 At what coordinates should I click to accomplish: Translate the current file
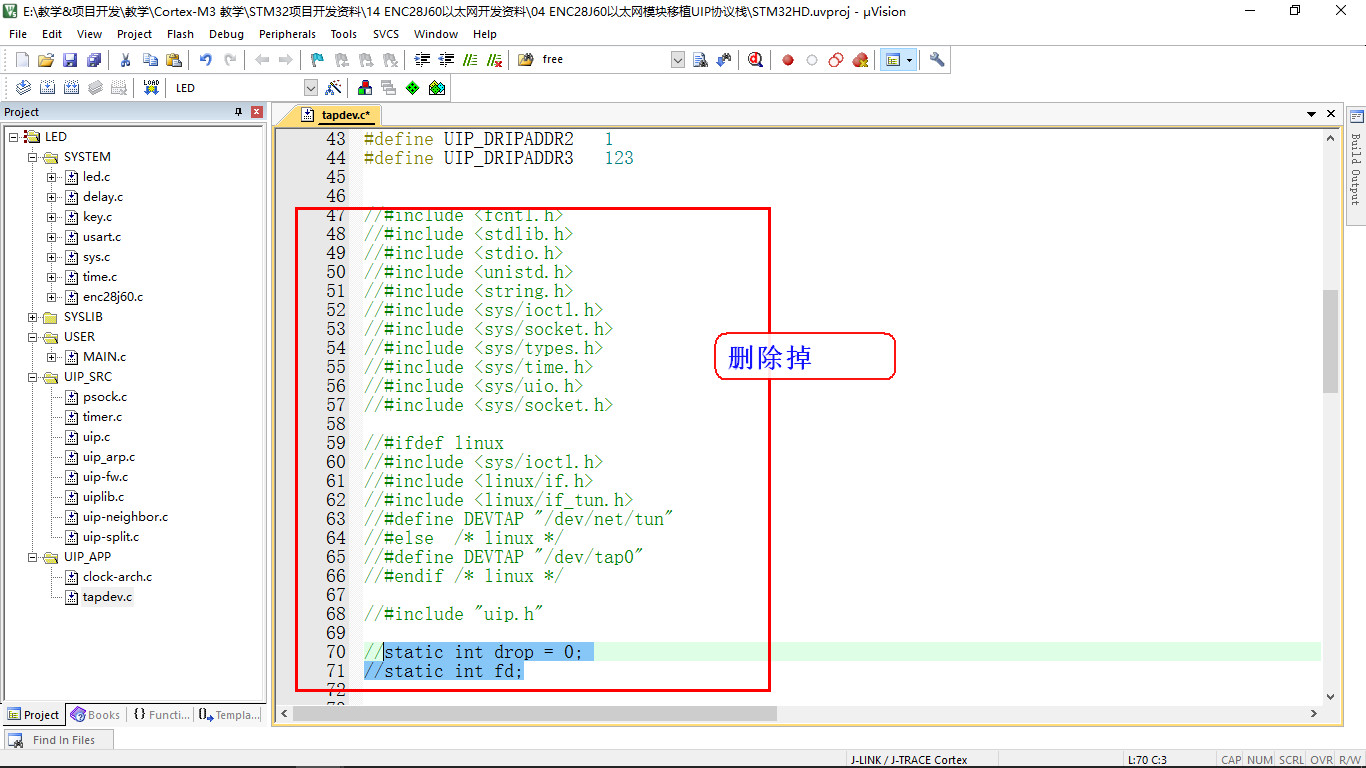tap(23, 87)
